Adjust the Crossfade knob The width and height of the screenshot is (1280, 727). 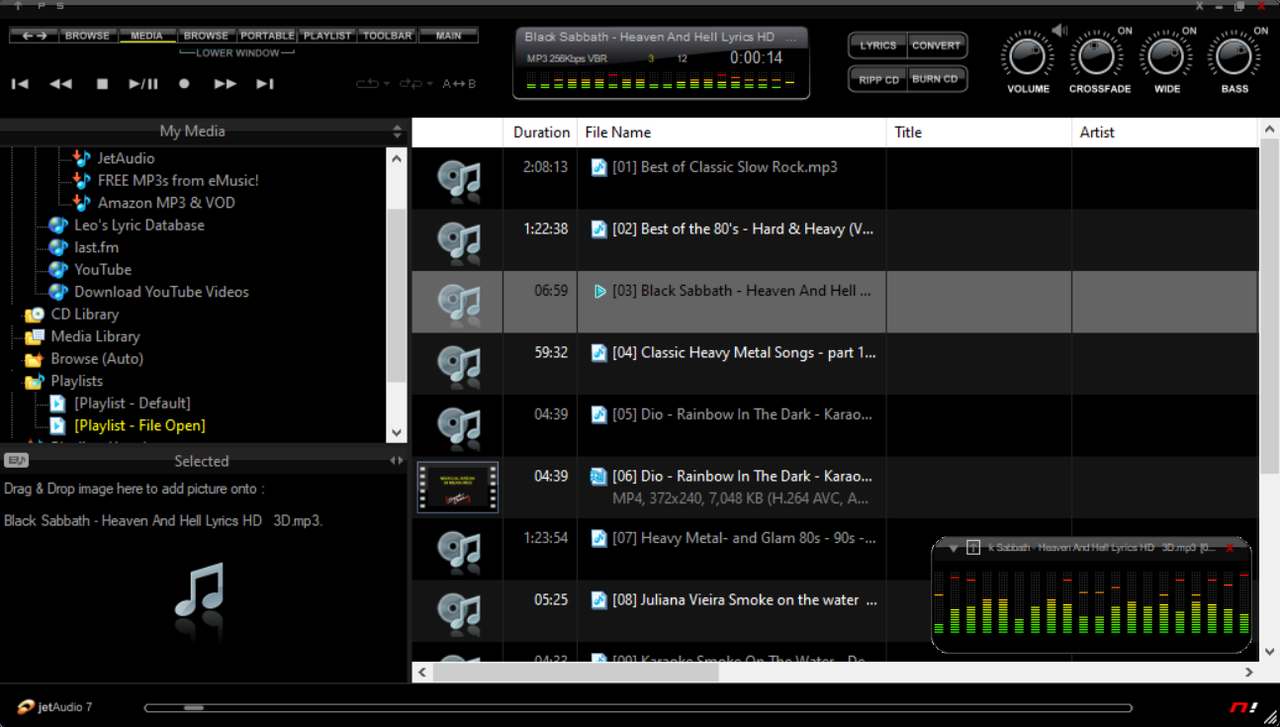point(1097,57)
